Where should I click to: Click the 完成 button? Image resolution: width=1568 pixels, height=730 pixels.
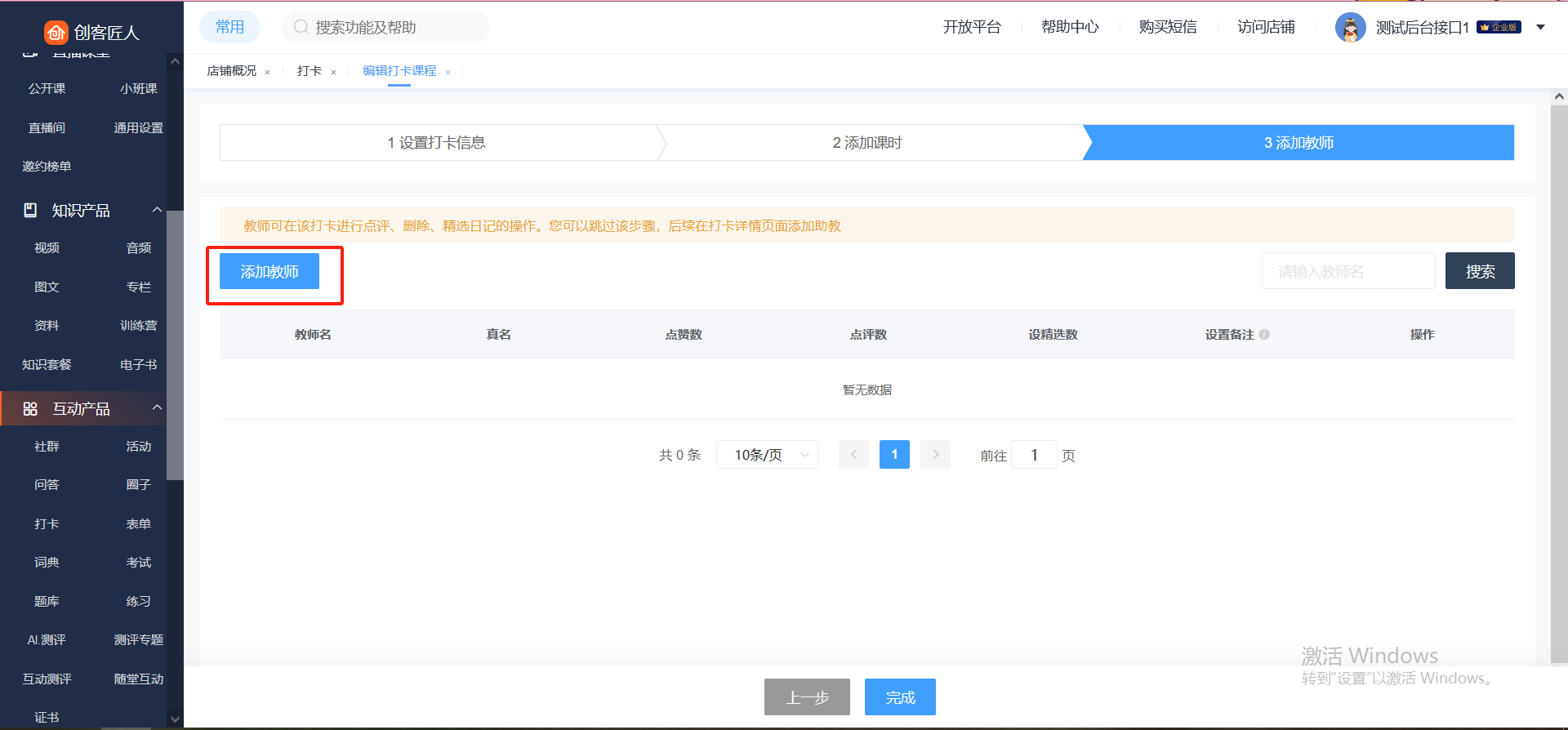tap(900, 697)
